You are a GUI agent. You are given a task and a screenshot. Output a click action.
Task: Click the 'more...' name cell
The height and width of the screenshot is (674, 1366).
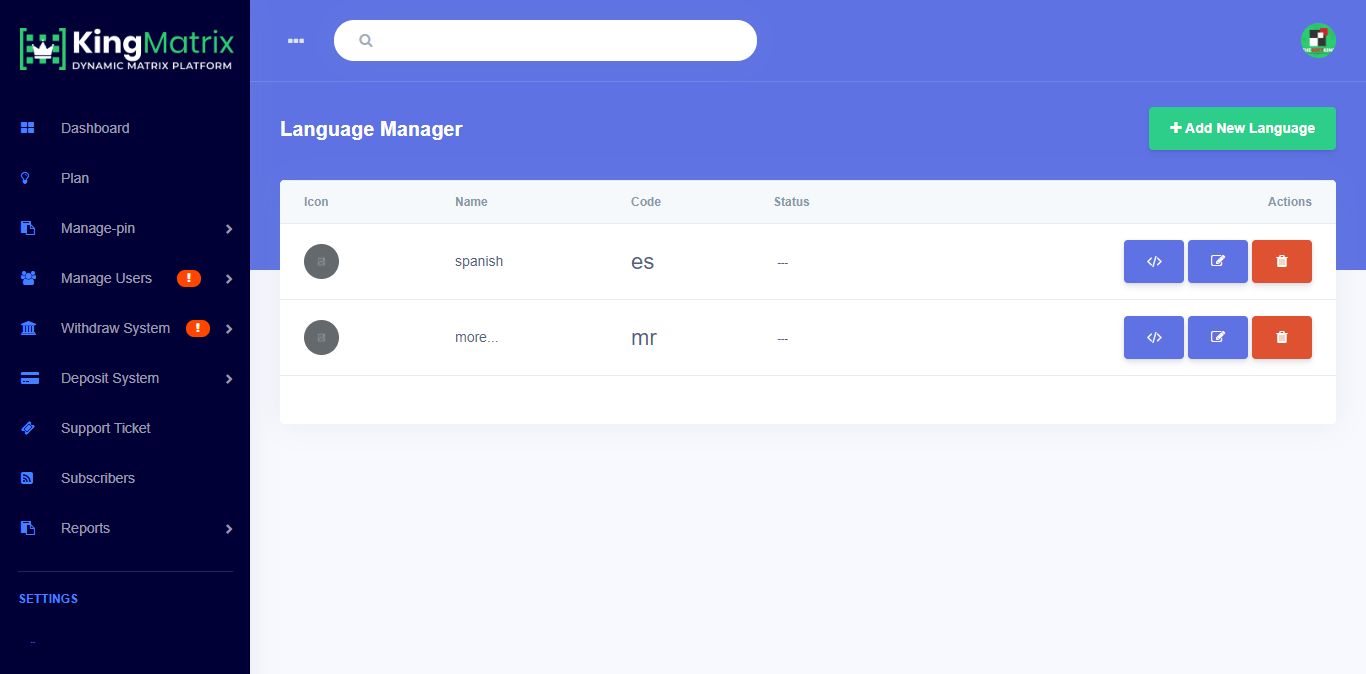pyautogui.click(x=477, y=337)
